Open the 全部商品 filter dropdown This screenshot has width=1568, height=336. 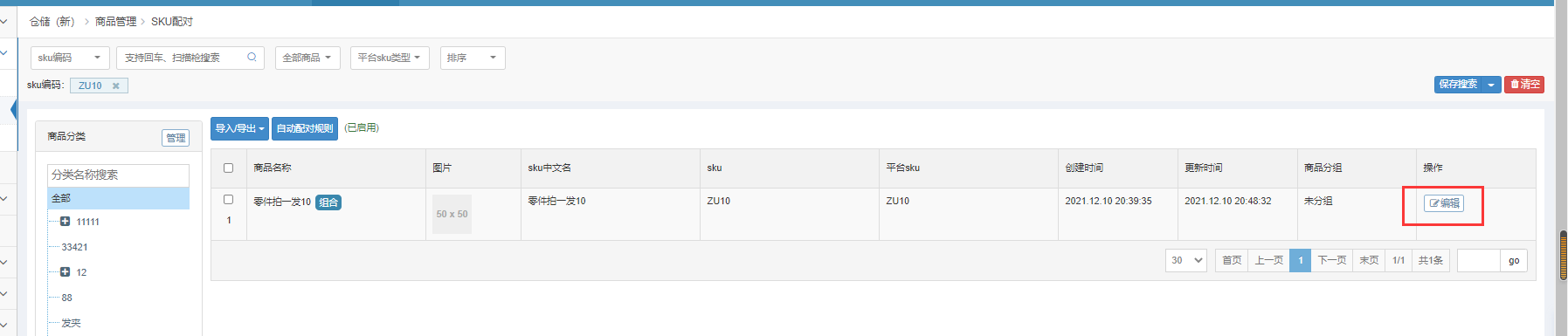tap(307, 58)
